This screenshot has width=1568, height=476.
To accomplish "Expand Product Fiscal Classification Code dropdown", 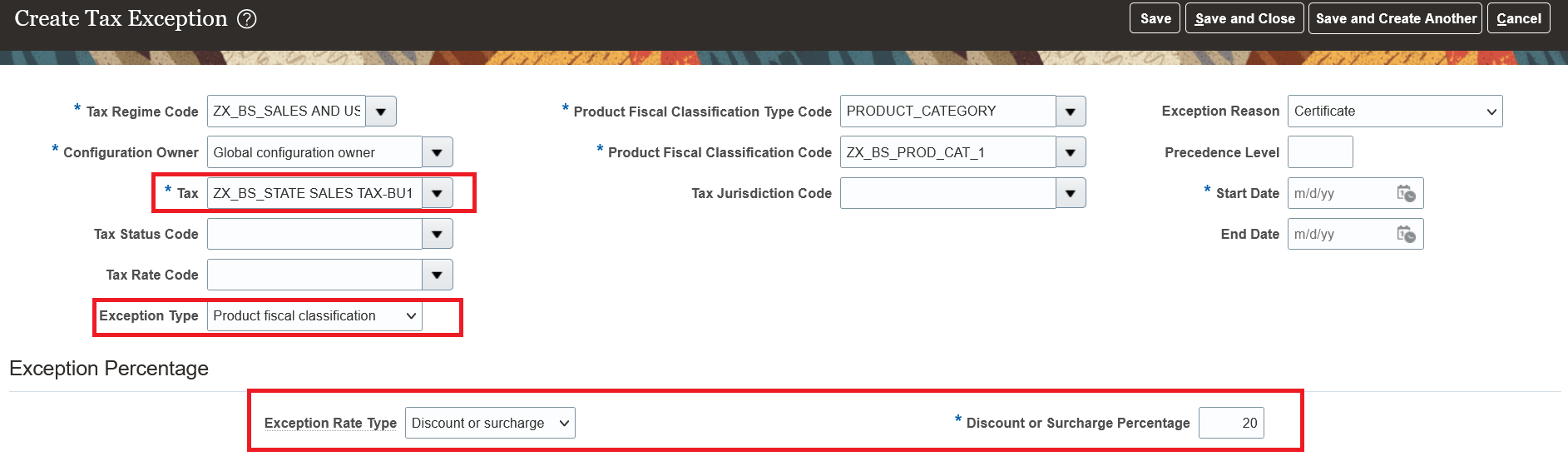I will [x=1071, y=152].
